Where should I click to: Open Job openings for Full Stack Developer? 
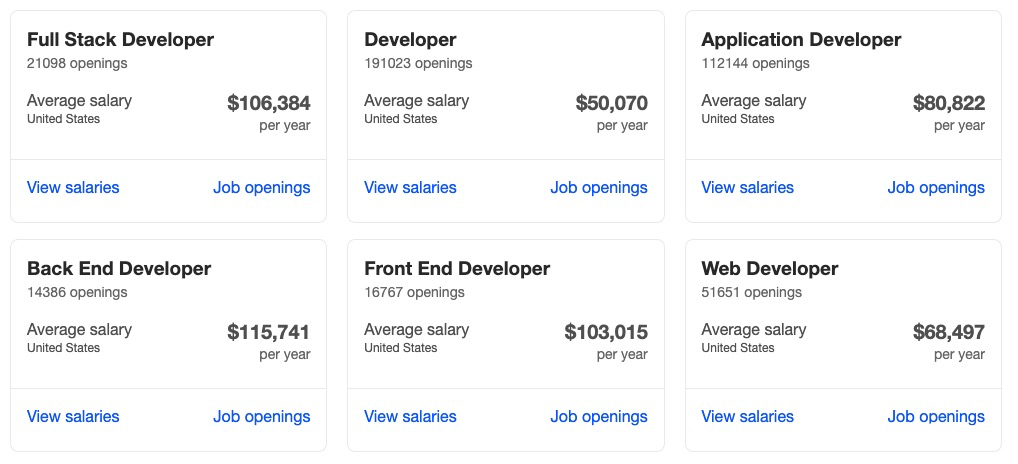click(262, 188)
